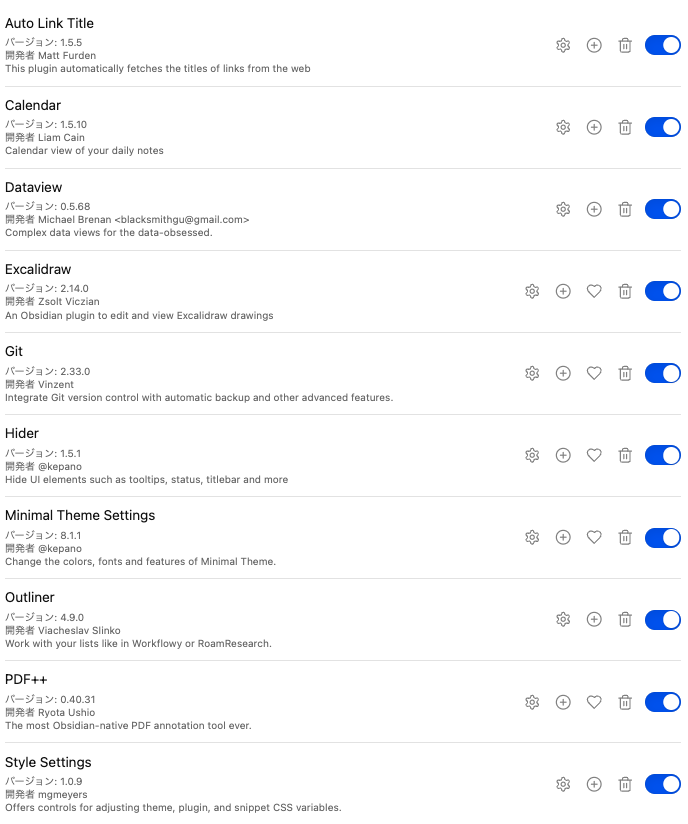
Task: Disable the Outliner plugin toggle
Action: [662, 619]
